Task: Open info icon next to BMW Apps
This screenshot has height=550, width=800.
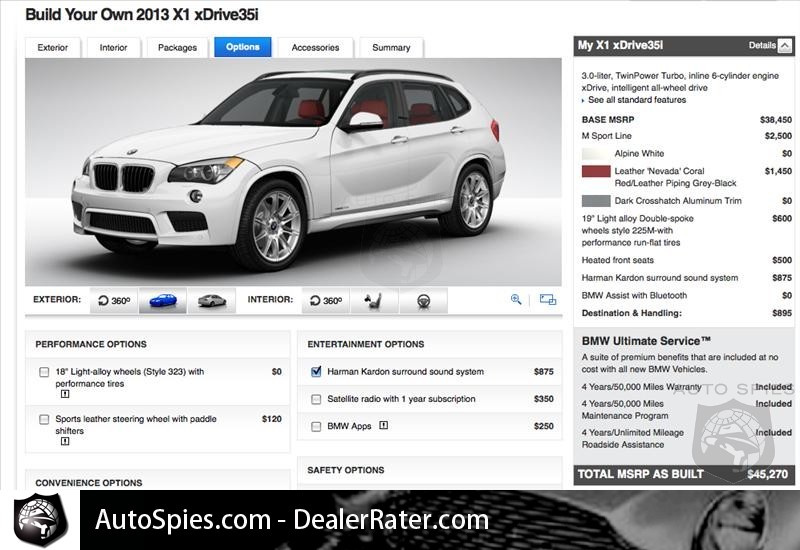Action: point(384,425)
